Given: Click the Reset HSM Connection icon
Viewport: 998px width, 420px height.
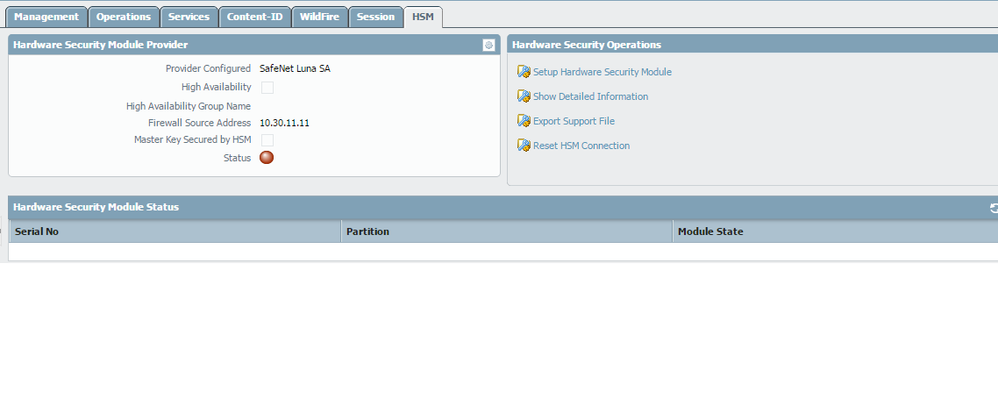Looking at the screenshot, I should [524, 146].
